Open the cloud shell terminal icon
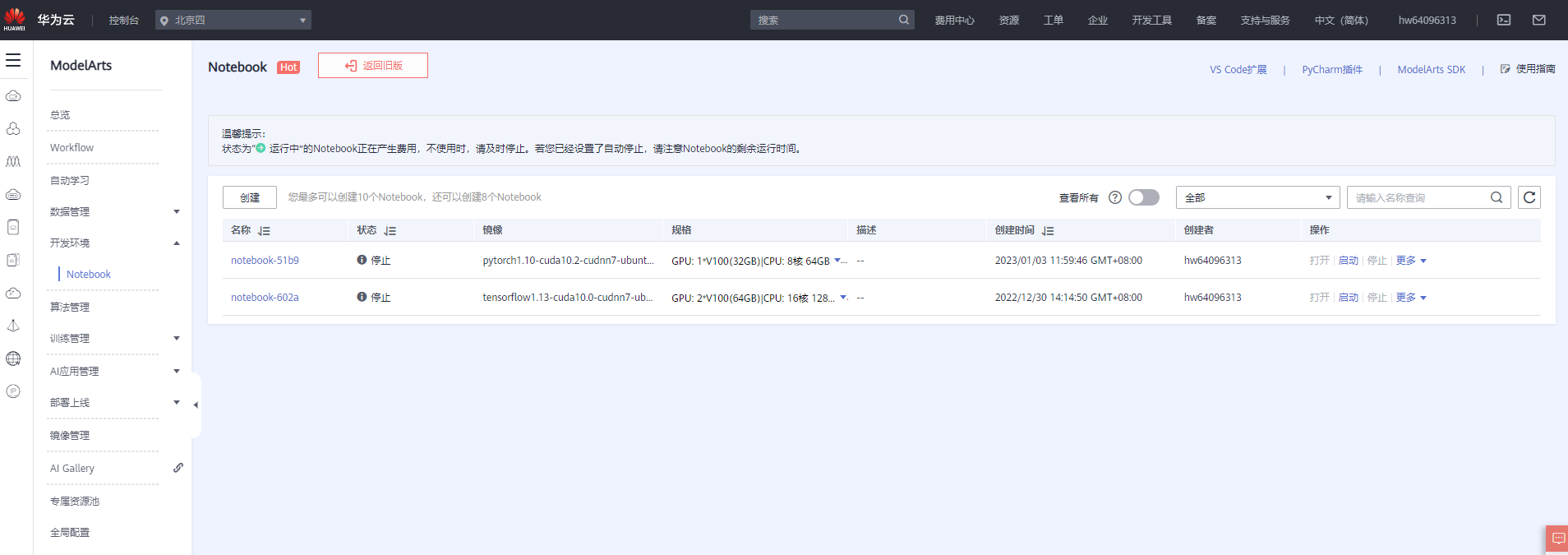Viewport: 1568px width, 555px height. coord(1504,20)
